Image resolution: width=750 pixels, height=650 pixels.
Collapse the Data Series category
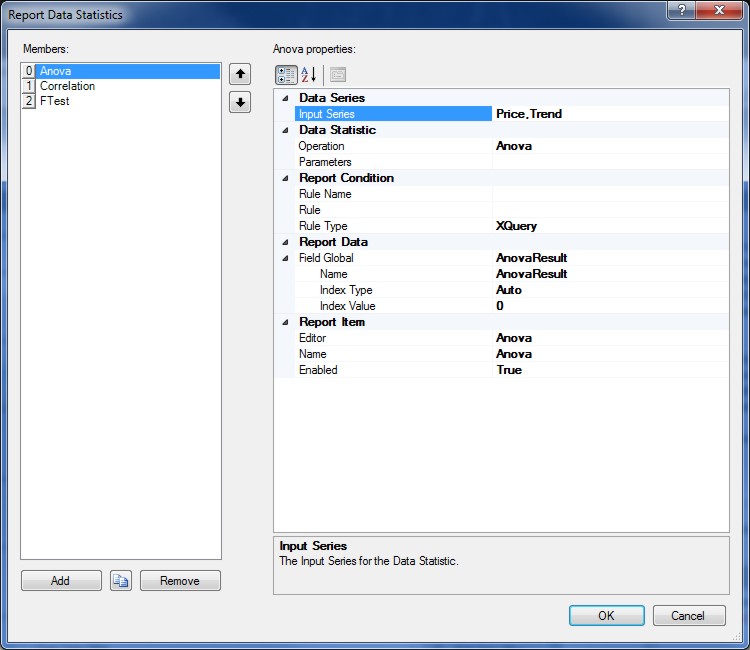(284, 98)
